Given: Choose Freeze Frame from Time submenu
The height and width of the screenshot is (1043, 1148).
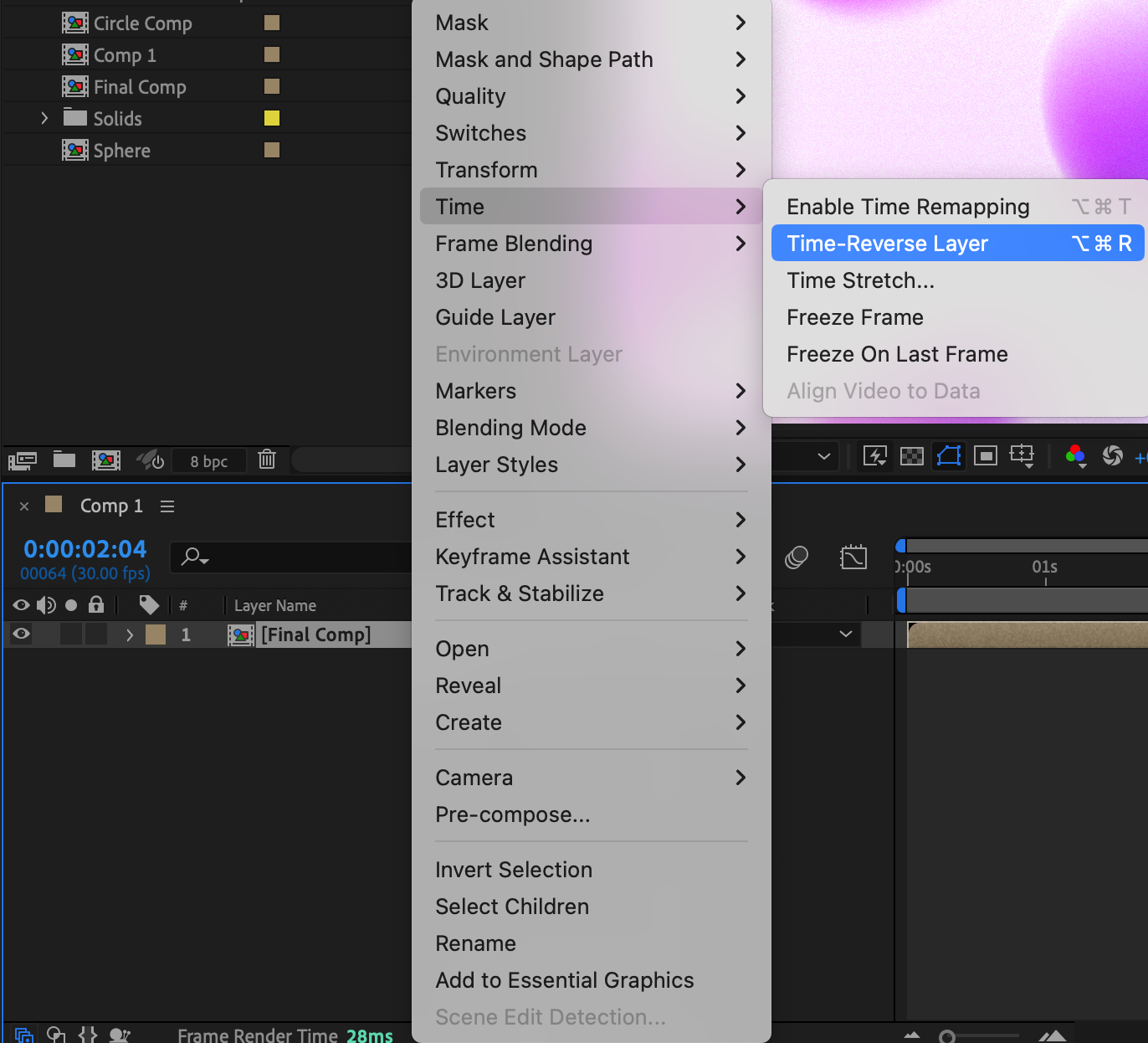Looking at the screenshot, I should tap(958, 317).
